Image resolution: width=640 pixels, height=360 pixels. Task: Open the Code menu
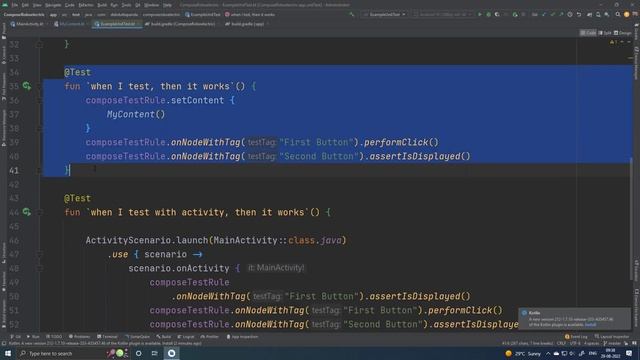click(69, 5)
